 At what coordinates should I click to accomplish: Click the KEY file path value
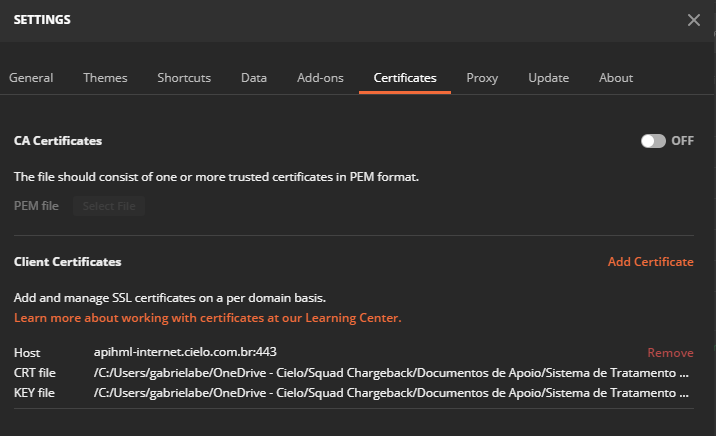[391, 393]
